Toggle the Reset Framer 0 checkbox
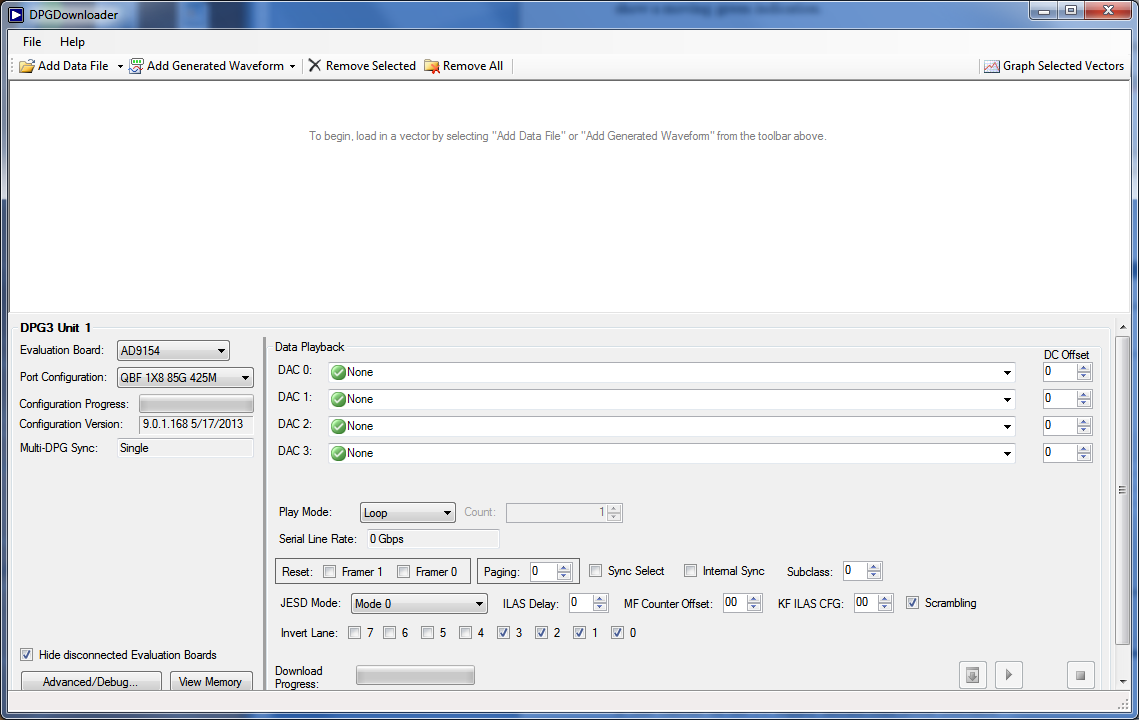Image resolution: width=1139 pixels, height=720 pixels. (x=404, y=572)
